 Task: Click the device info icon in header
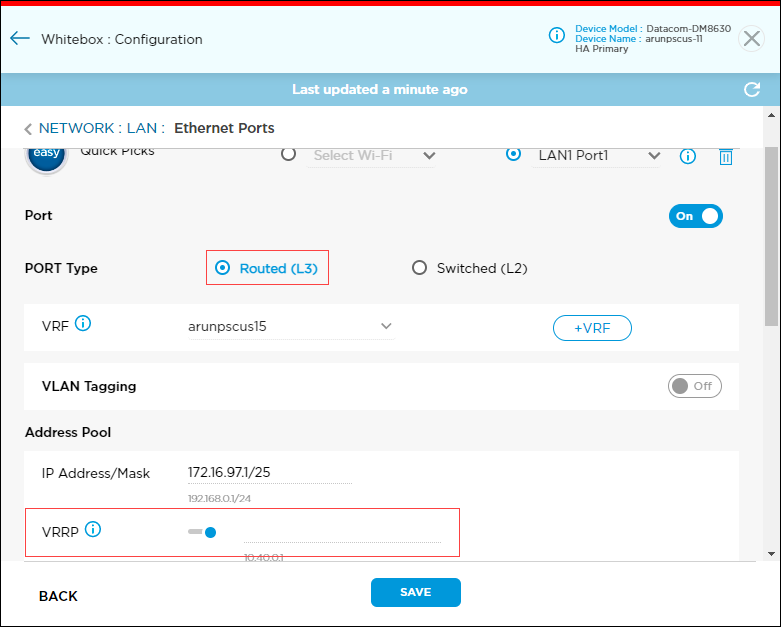(x=557, y=36)
